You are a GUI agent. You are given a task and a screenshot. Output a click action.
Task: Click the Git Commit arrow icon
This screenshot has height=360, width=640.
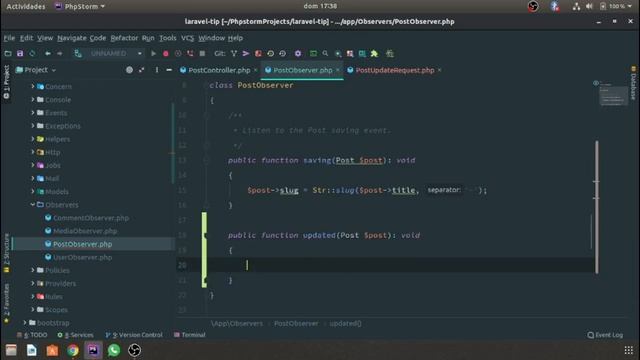pos(246,53)
